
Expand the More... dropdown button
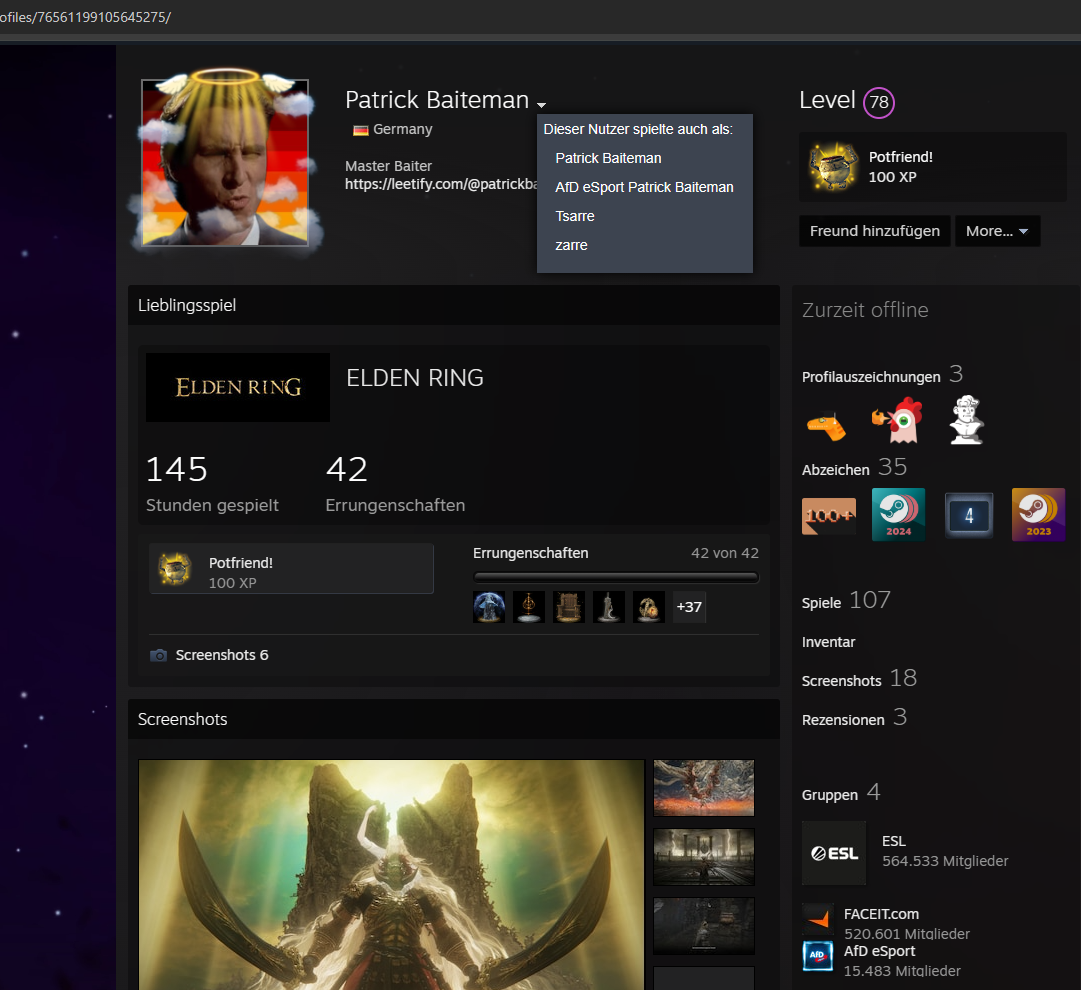point(997,231)
